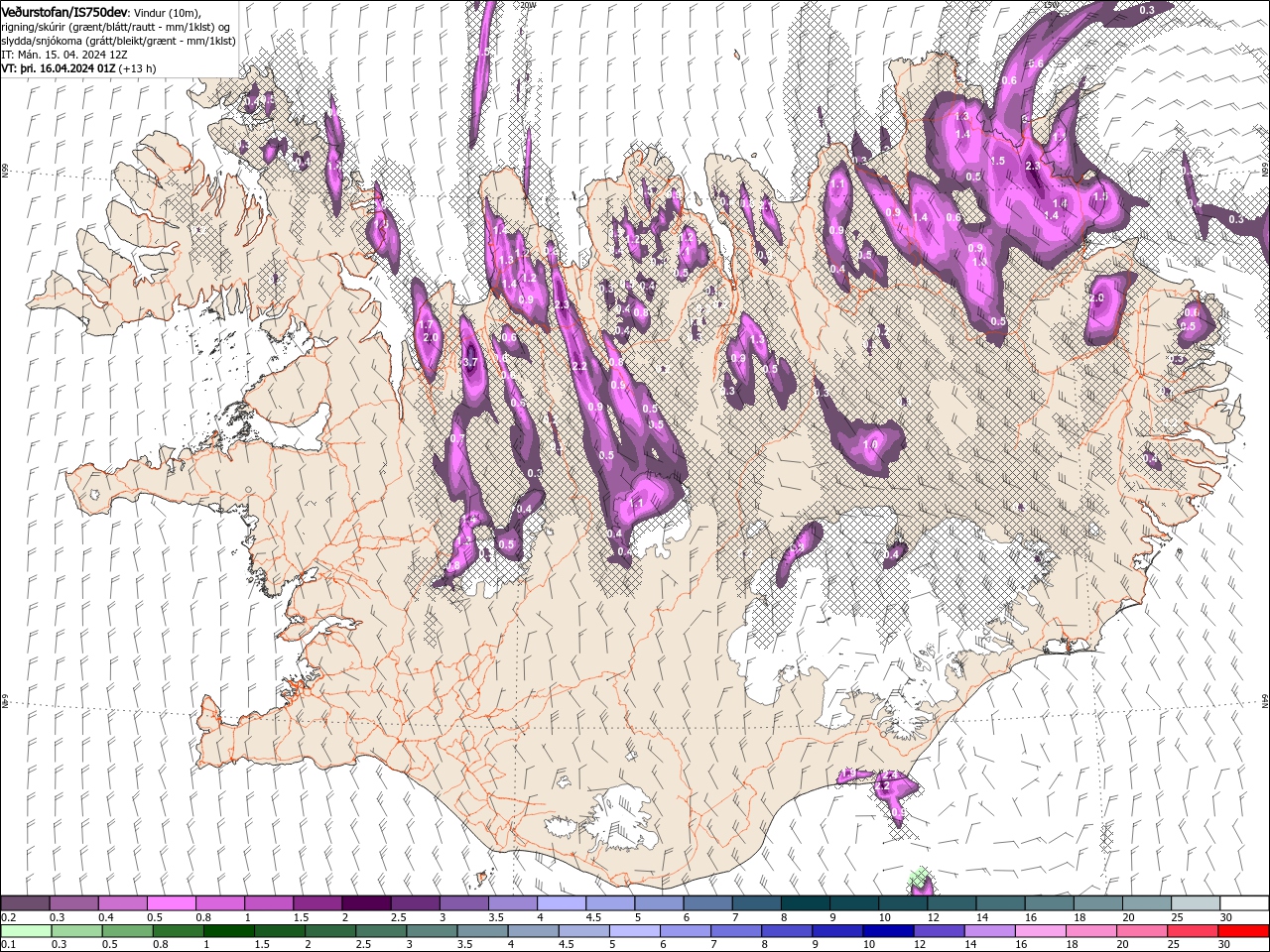Click the '20W' longitude label at top

click(528, 5)
